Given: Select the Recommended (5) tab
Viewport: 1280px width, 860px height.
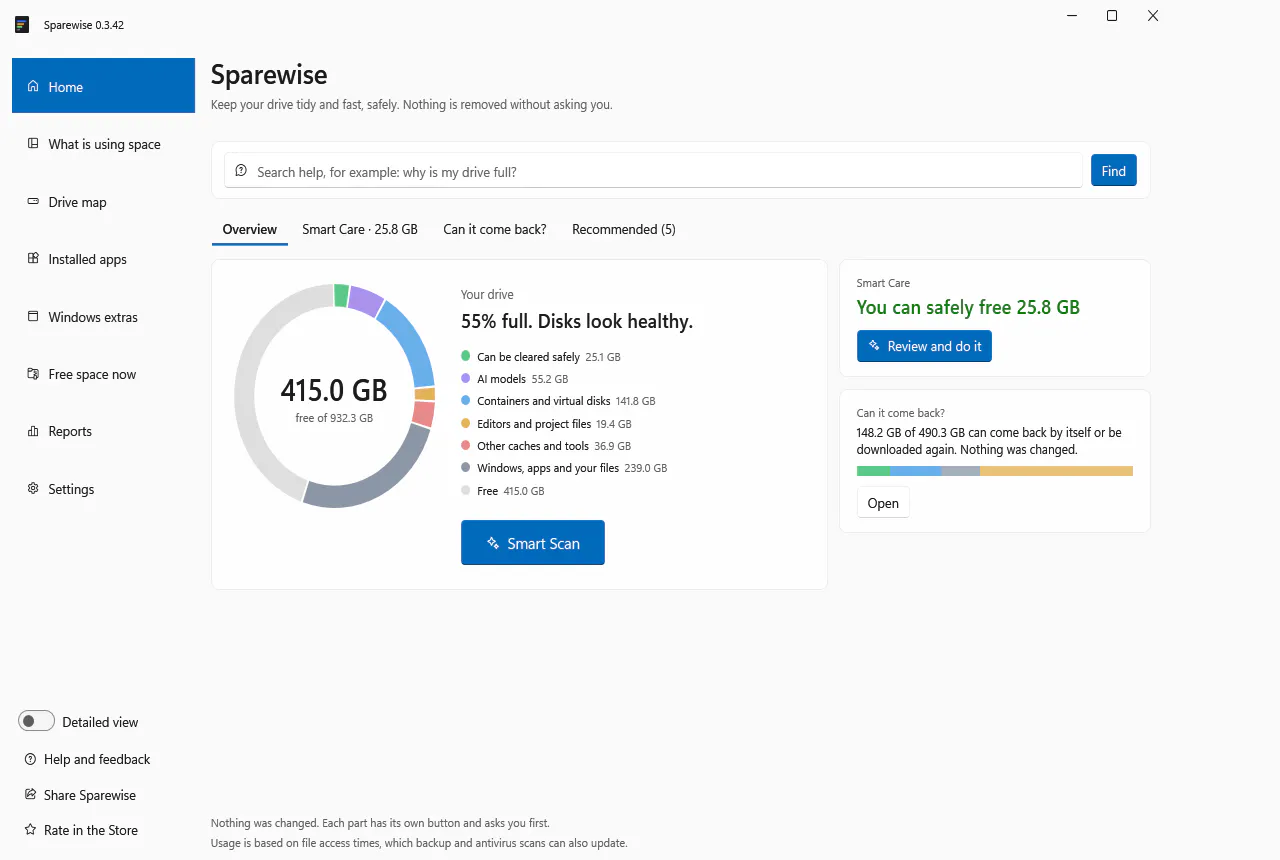Looking at the screenshot, I should pos(624,229).
